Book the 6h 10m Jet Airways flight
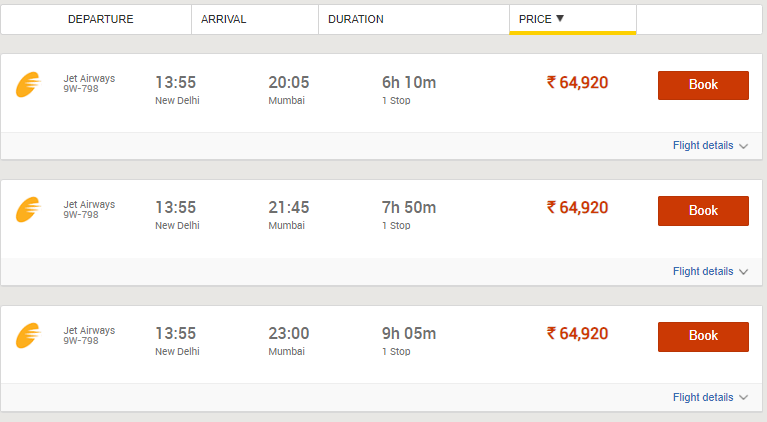Screen dimensions: 767x422 (703, 85)
